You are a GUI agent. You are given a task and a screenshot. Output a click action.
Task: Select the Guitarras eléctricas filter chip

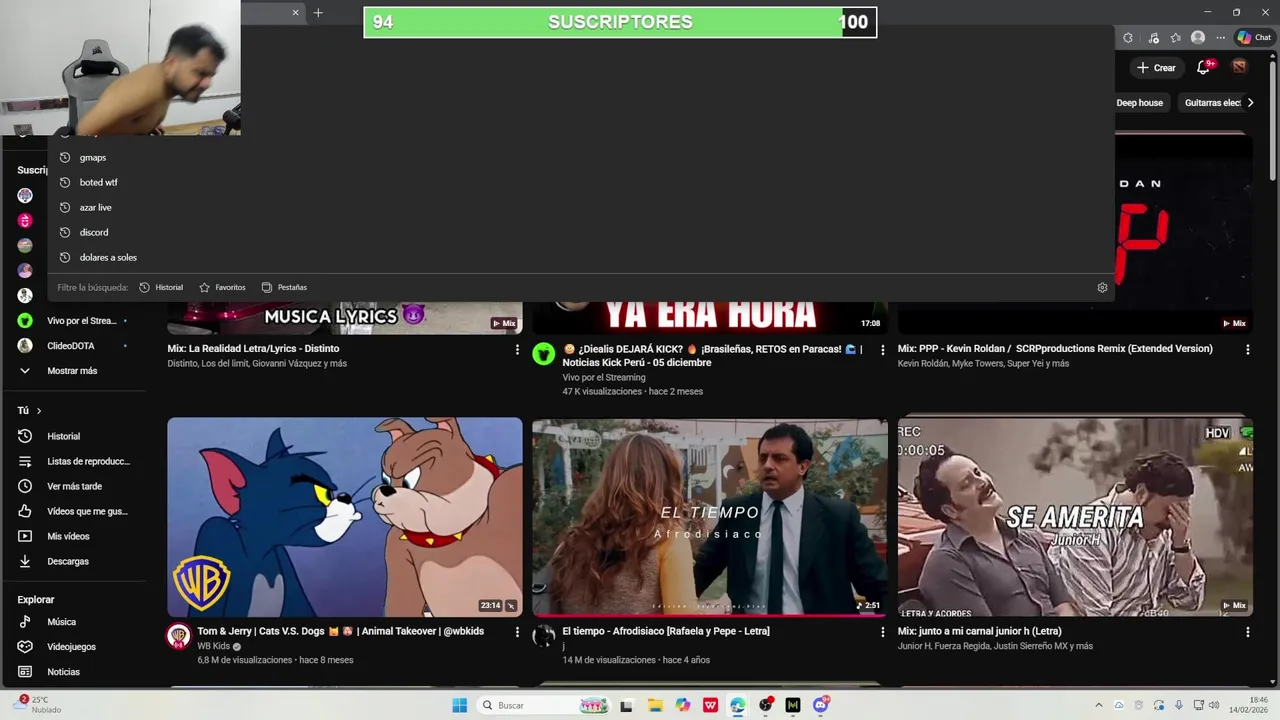[1212, 103]
